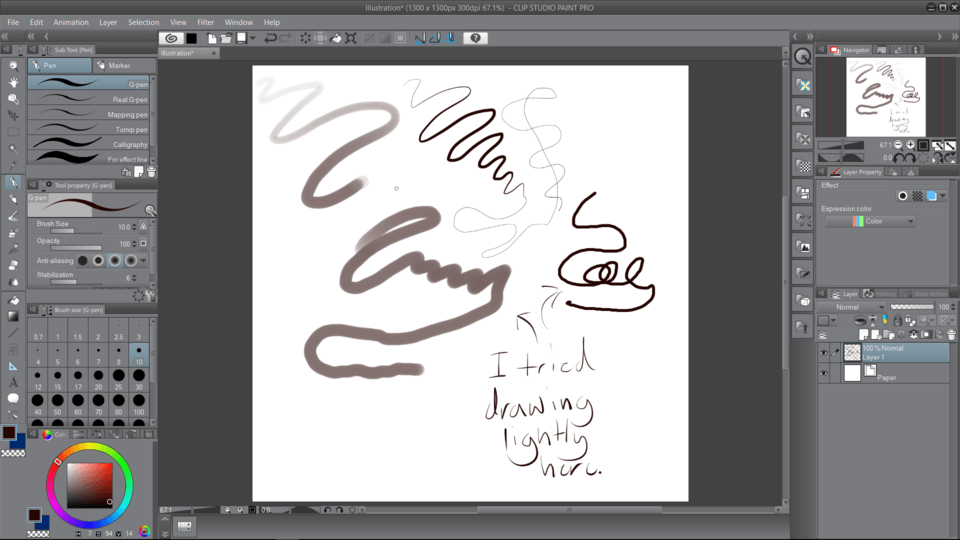This screenshot has width=960, height=540.
Task: Toggle Clip to Layer Below icon
Action: pyautogui.click(x=860, y=320)
